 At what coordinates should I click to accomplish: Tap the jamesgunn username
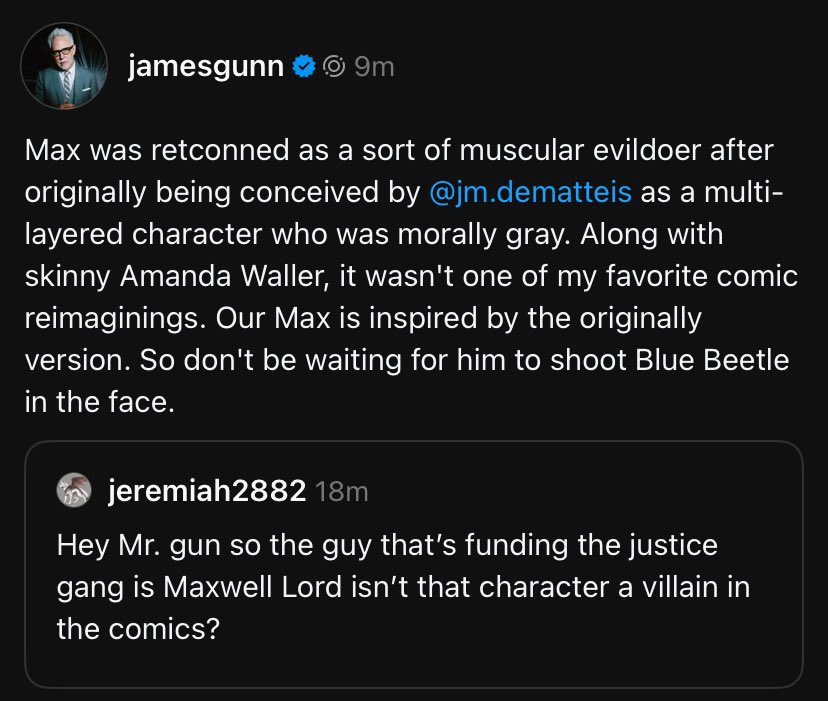tap(208, 67)
